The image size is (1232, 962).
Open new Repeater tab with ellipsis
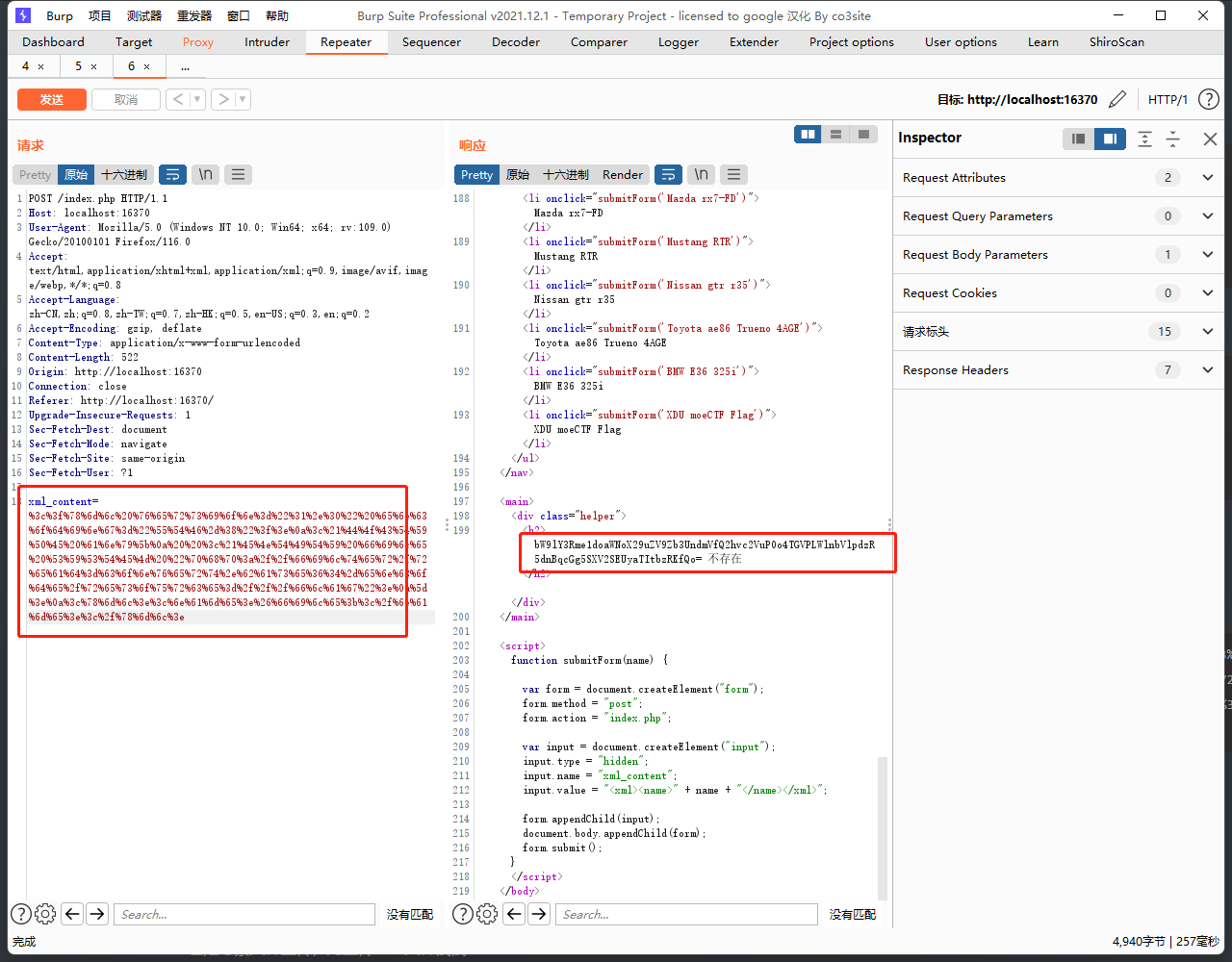(185, 66)
